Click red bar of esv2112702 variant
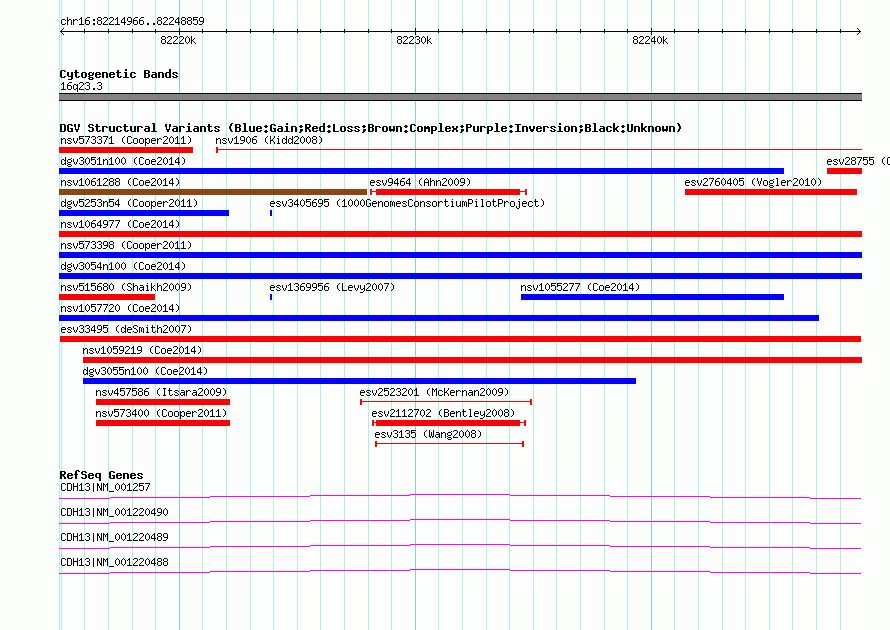The width and height of the screenshot is (890, 630). 448,423
